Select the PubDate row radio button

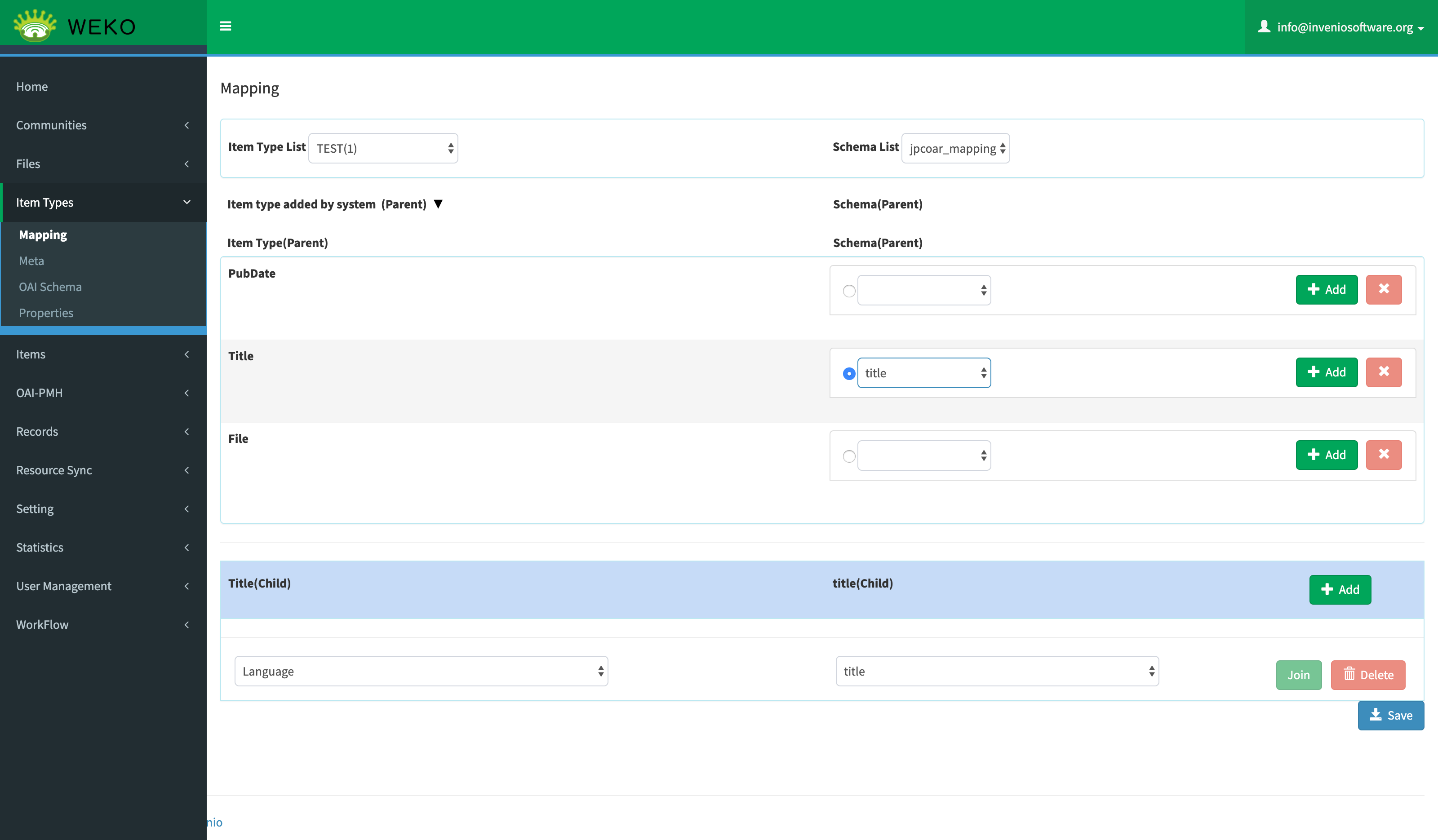[848, 291]
